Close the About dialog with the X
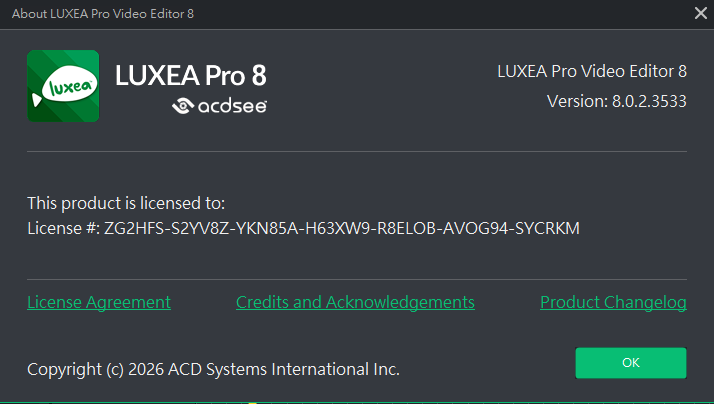Image resolution: width=714 pixels, height=404 pixels. (x=700, y=13)
